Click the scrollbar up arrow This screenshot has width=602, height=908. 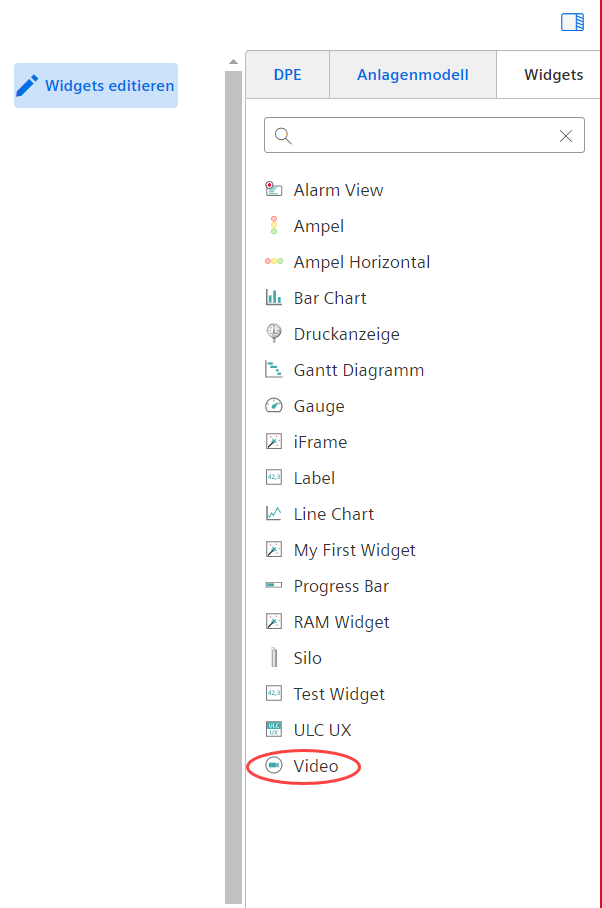(234, 62)
